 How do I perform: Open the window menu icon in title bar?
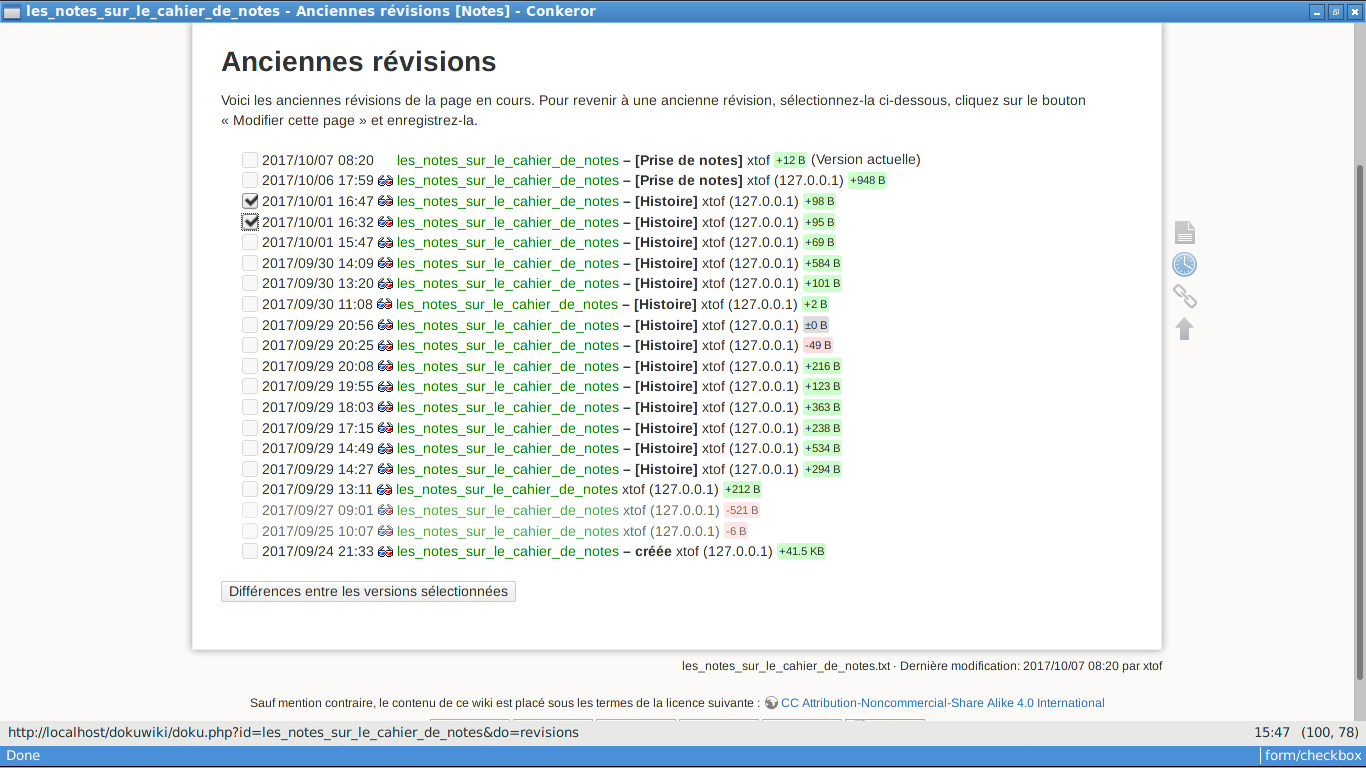pos(12,11)
